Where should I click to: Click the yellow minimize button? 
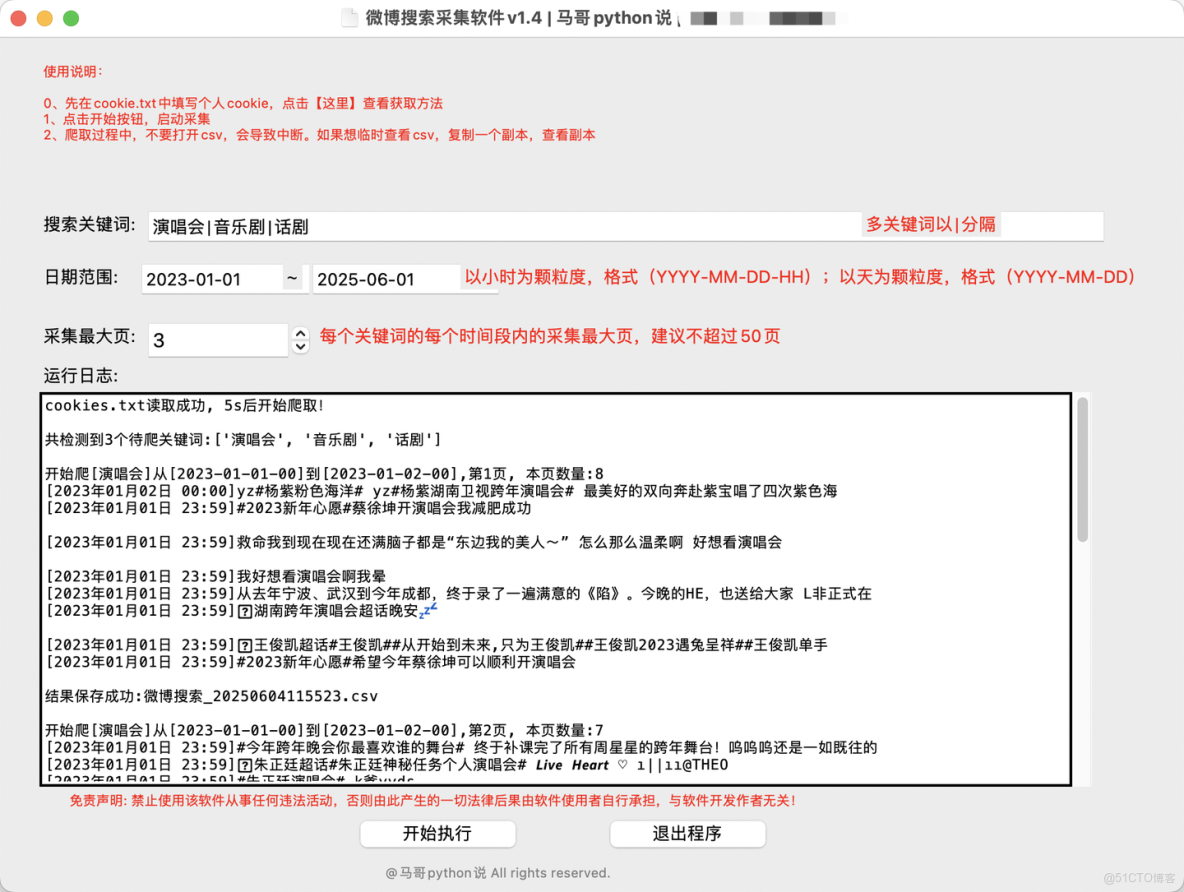click(x=44, y=17)
